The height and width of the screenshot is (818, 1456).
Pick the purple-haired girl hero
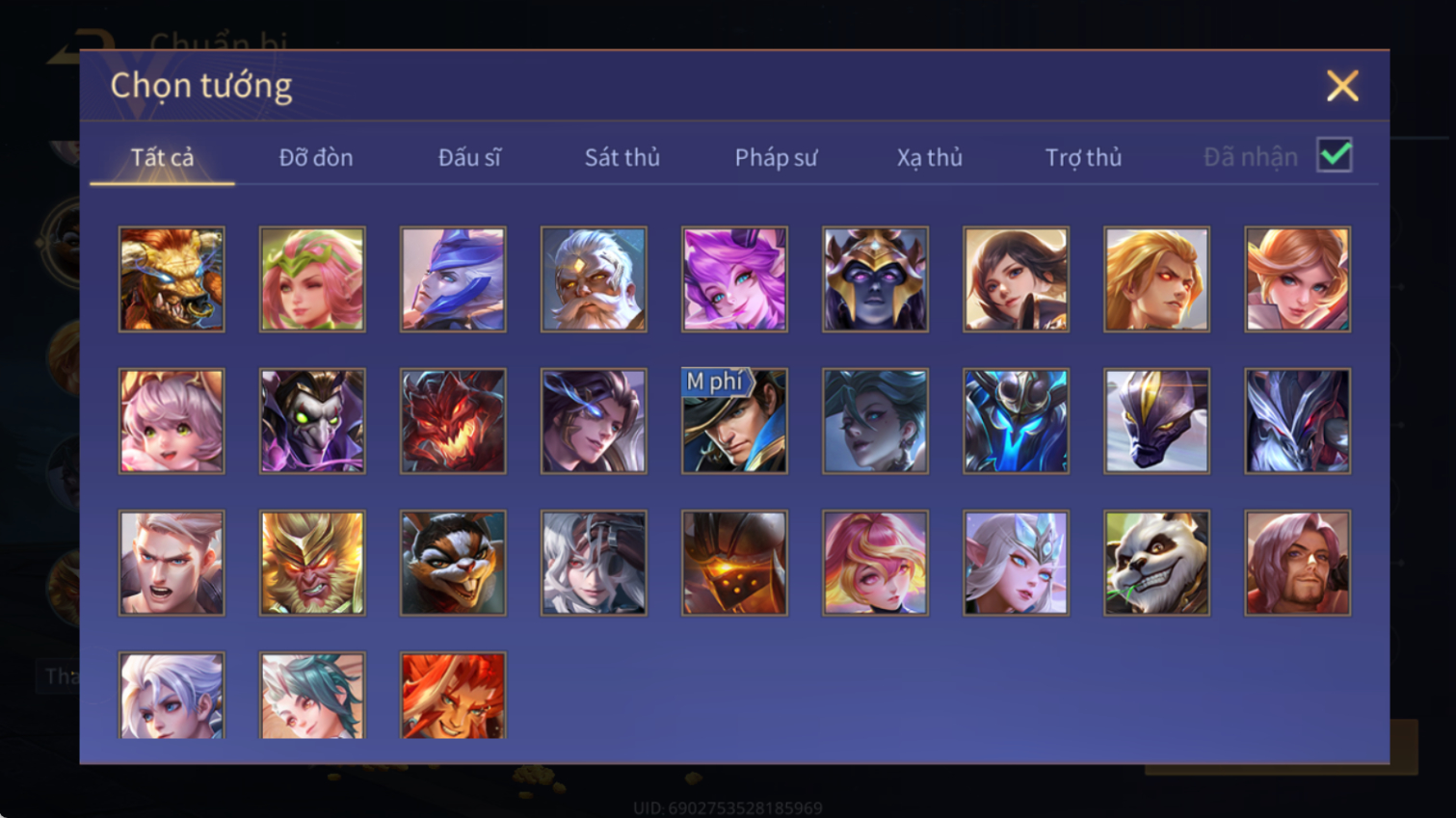[x=734, y=279]
